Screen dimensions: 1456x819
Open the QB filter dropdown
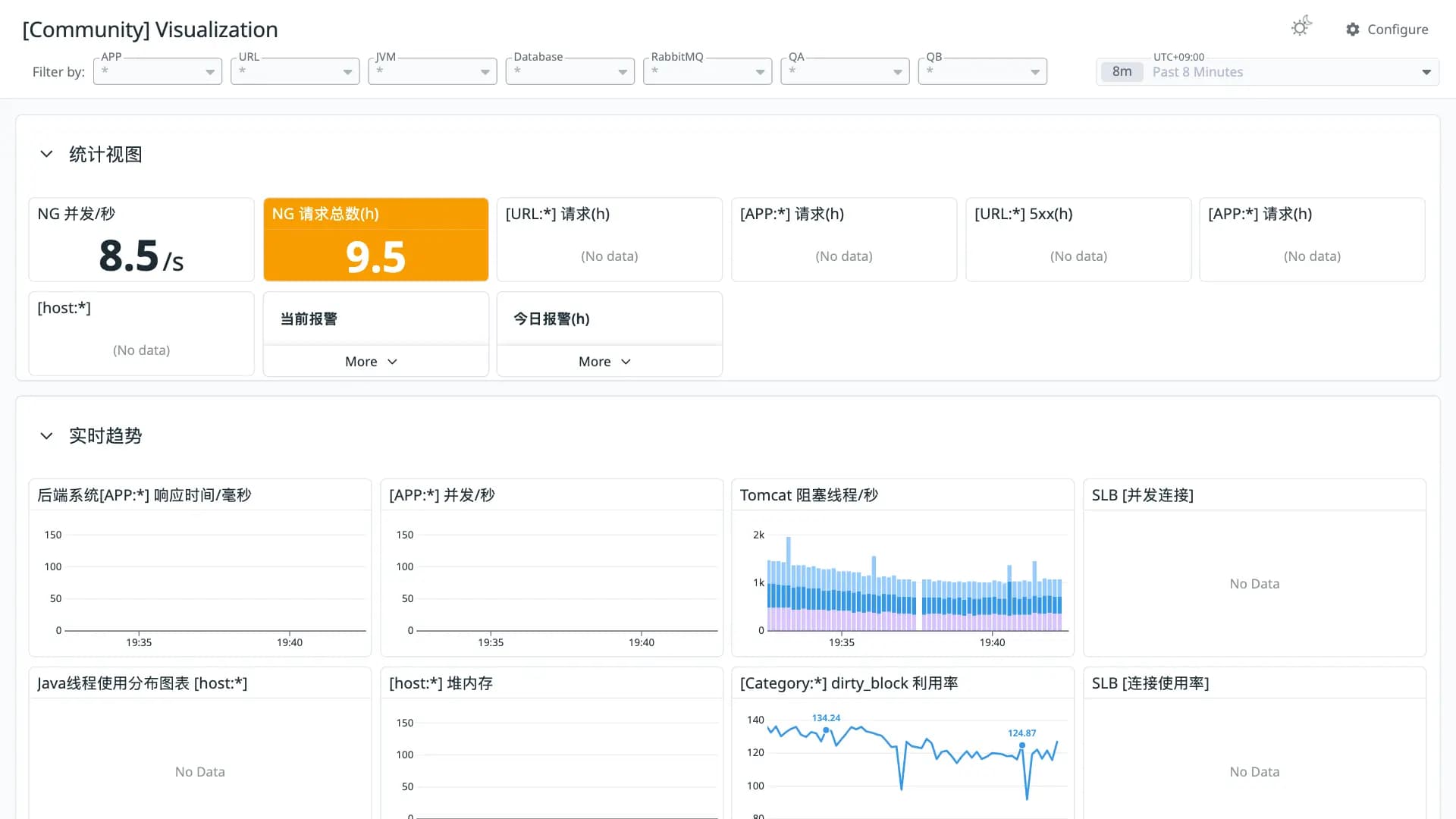(983, 71)
